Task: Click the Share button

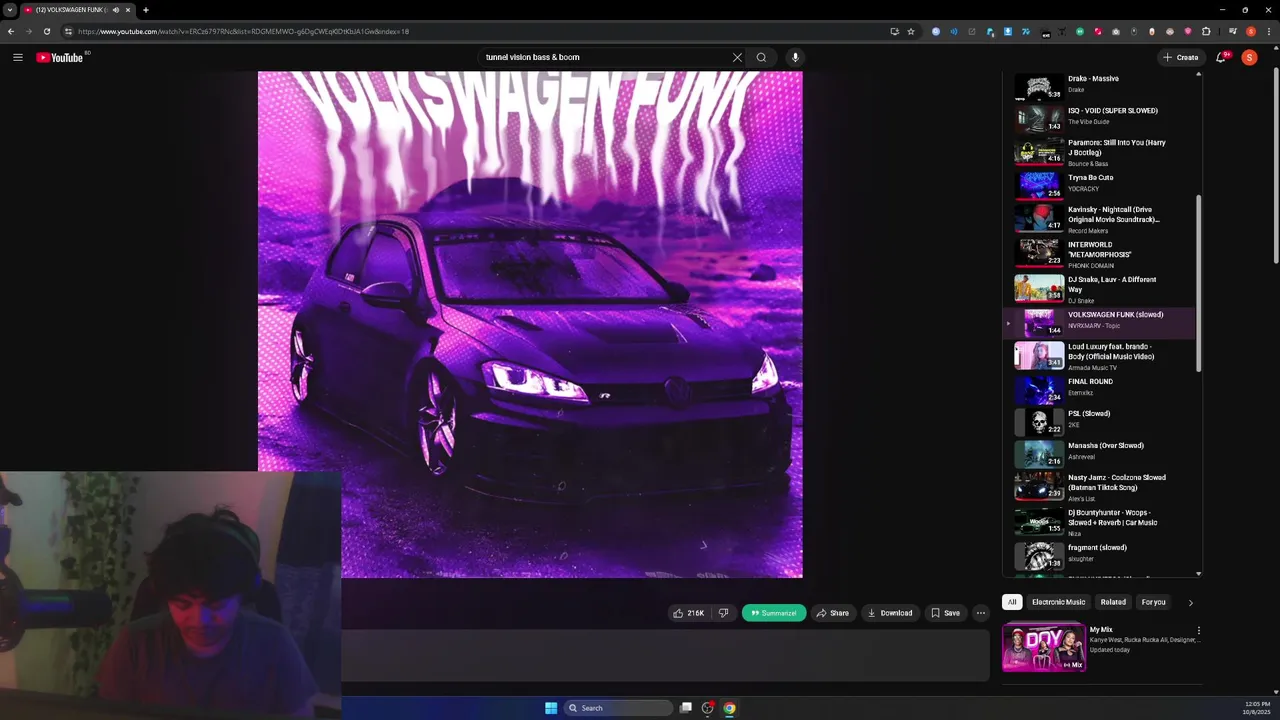Action: point(832,613)
